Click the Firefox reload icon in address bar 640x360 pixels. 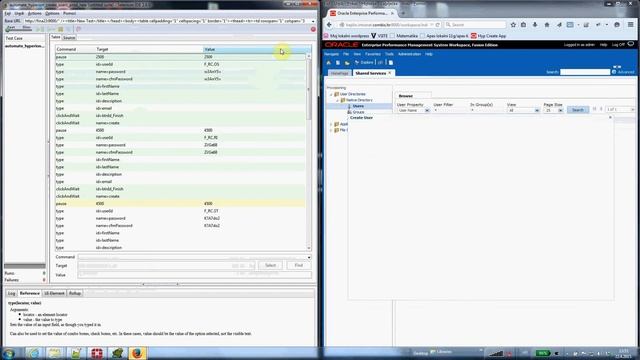pos(438,25)
